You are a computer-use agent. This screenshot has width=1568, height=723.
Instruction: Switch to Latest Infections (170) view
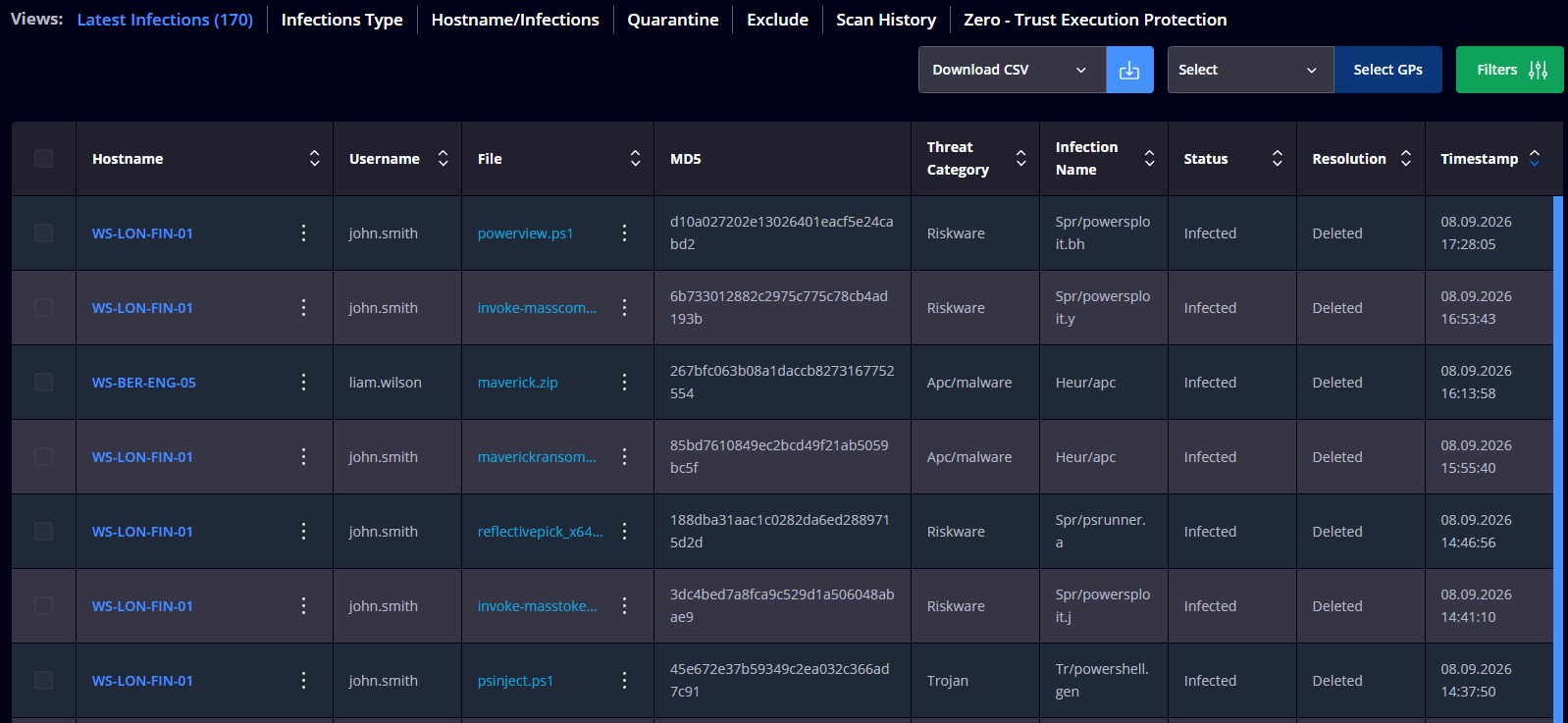[165, 20]
